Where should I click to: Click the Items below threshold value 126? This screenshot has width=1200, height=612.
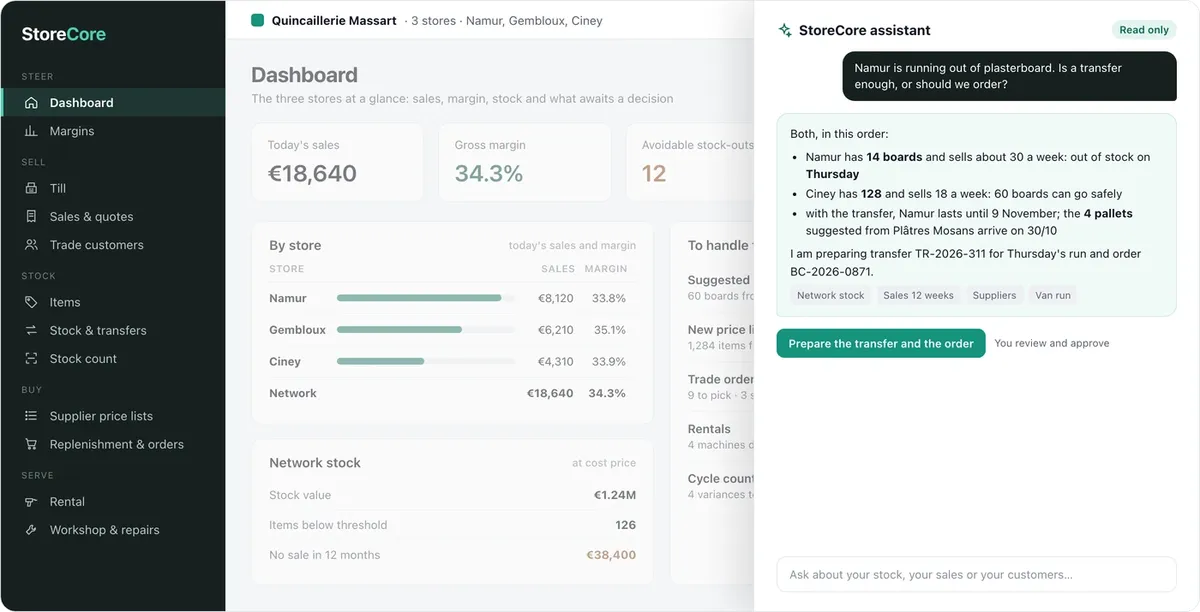pyautogui.click(x=626, y=525)
